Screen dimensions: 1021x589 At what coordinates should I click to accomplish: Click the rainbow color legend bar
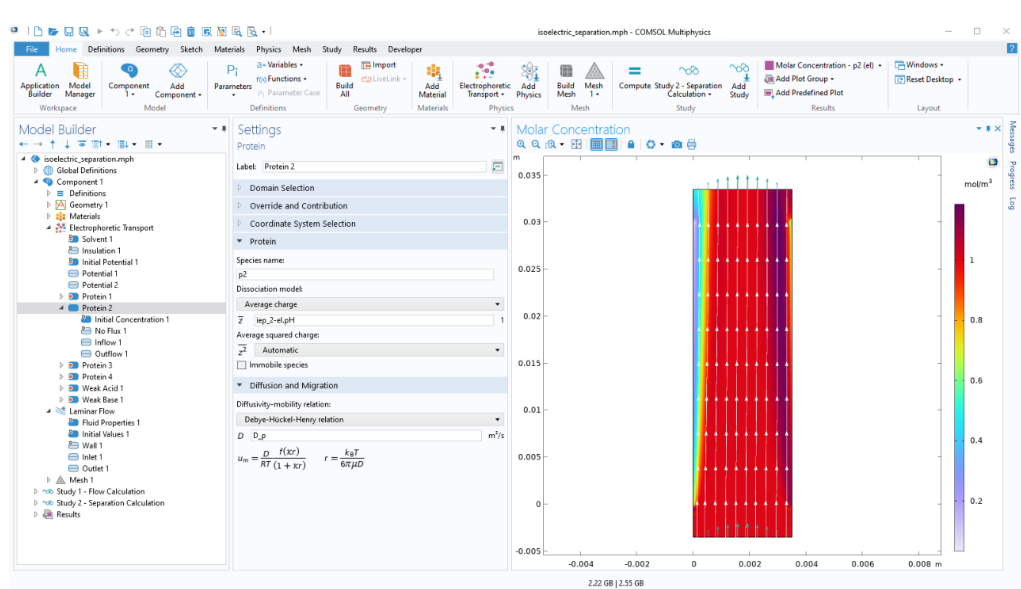click(960, 377)
